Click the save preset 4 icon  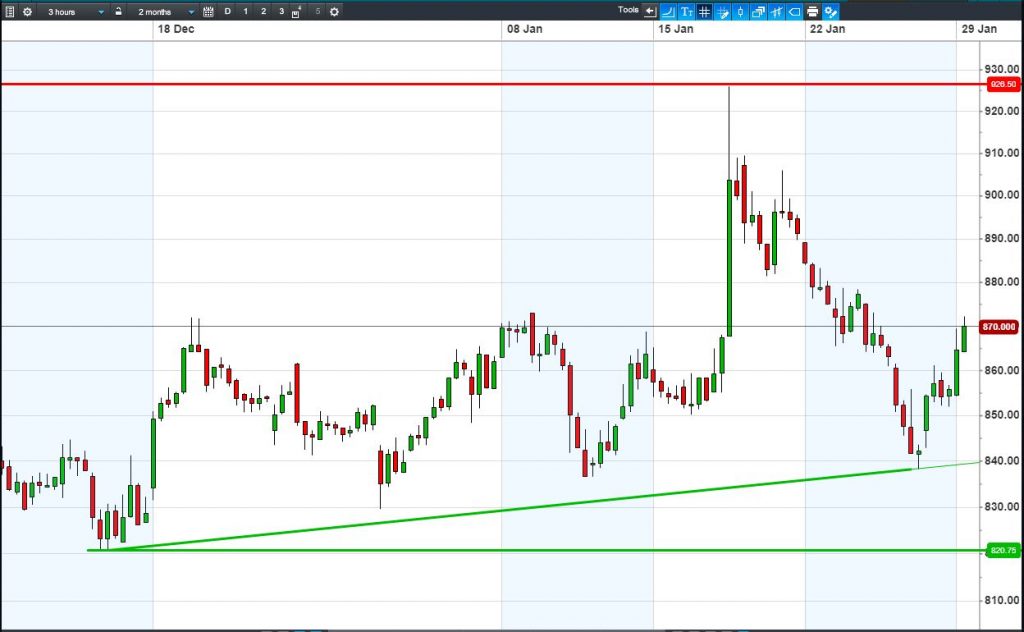(x=296, y=12)
